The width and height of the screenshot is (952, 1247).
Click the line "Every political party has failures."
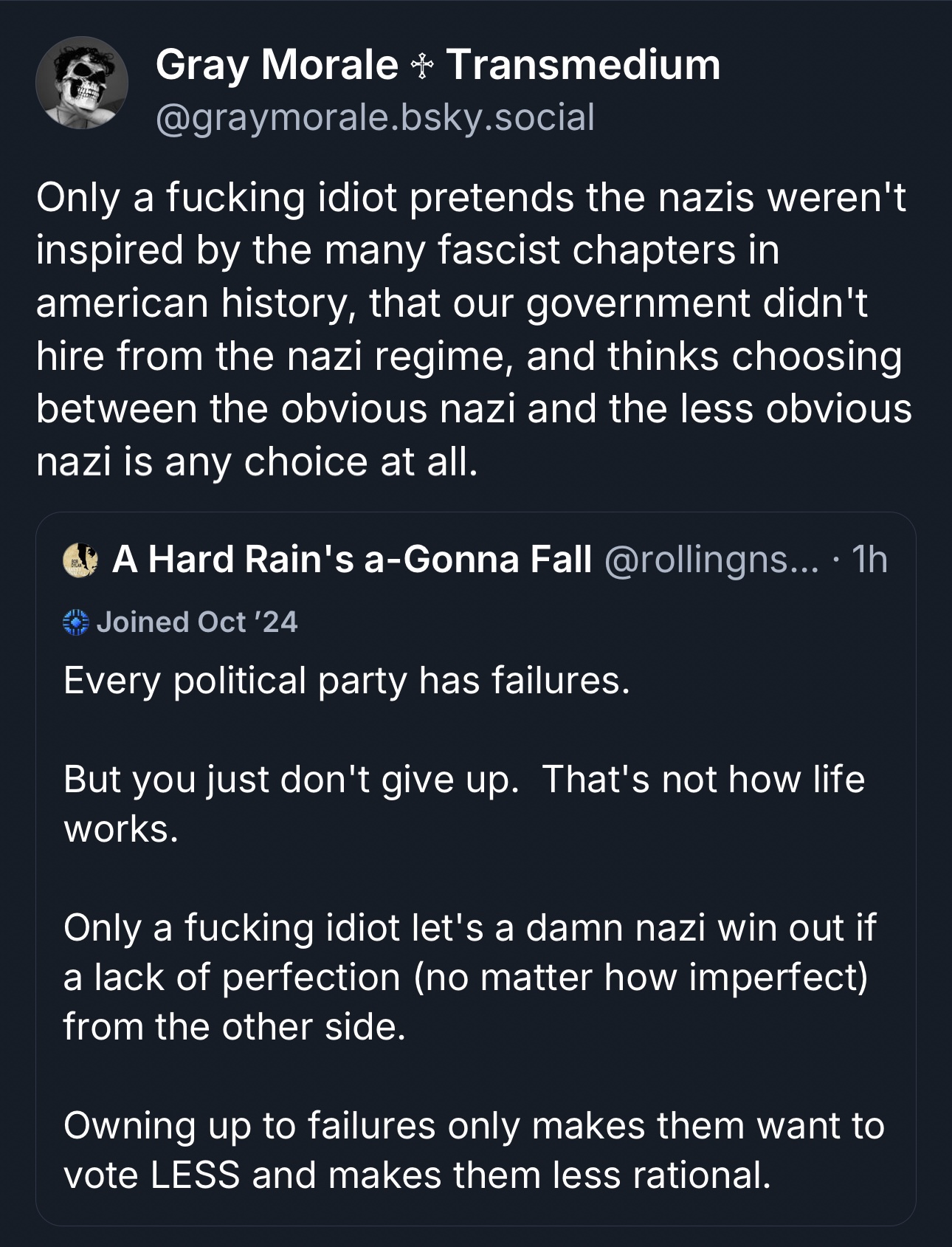tap(347, 680)
